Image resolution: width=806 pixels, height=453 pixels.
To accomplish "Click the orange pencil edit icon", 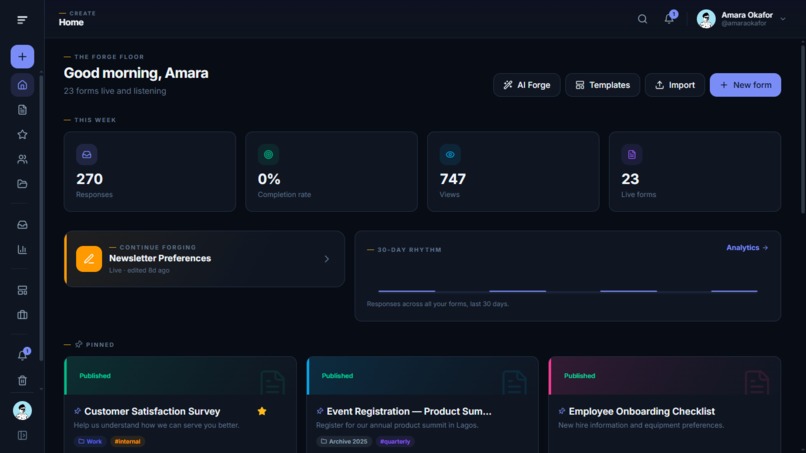I will coord(89,259).
